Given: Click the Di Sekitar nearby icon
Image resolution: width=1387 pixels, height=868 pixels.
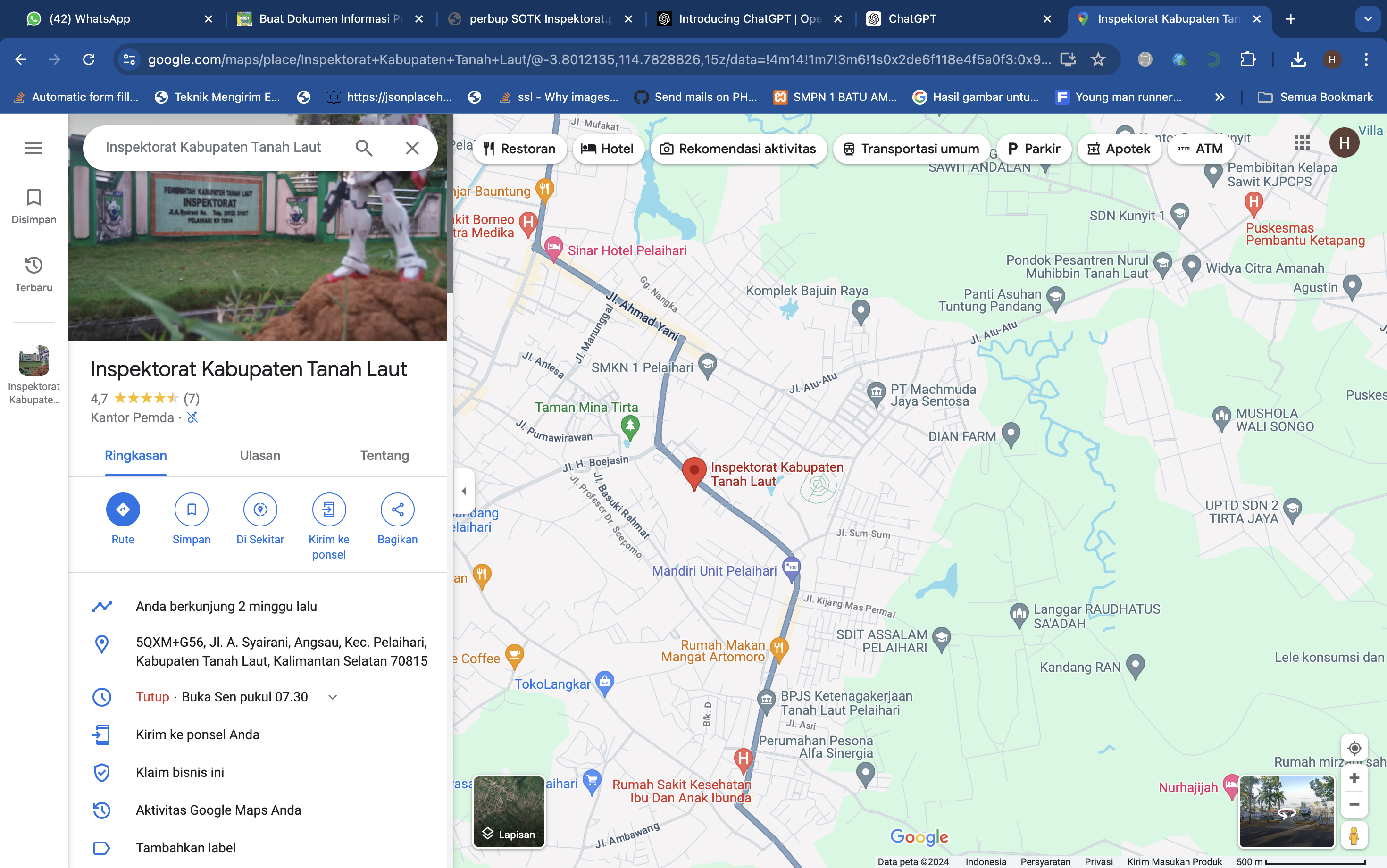Looking at the screenshot, I should (260, 509).
